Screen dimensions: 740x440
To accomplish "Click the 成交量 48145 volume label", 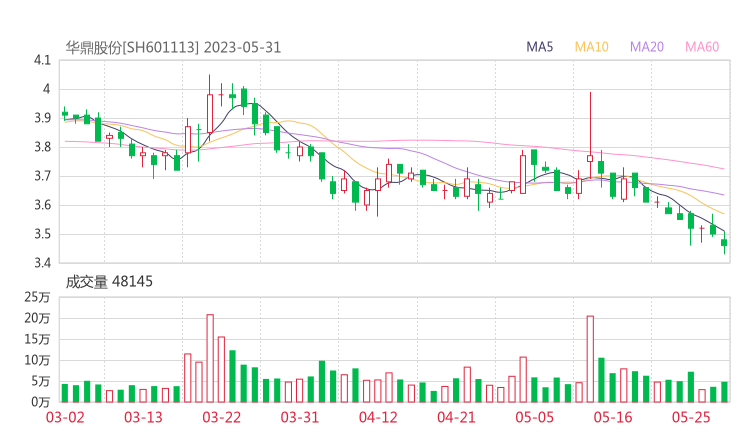I will pos(109,282).
